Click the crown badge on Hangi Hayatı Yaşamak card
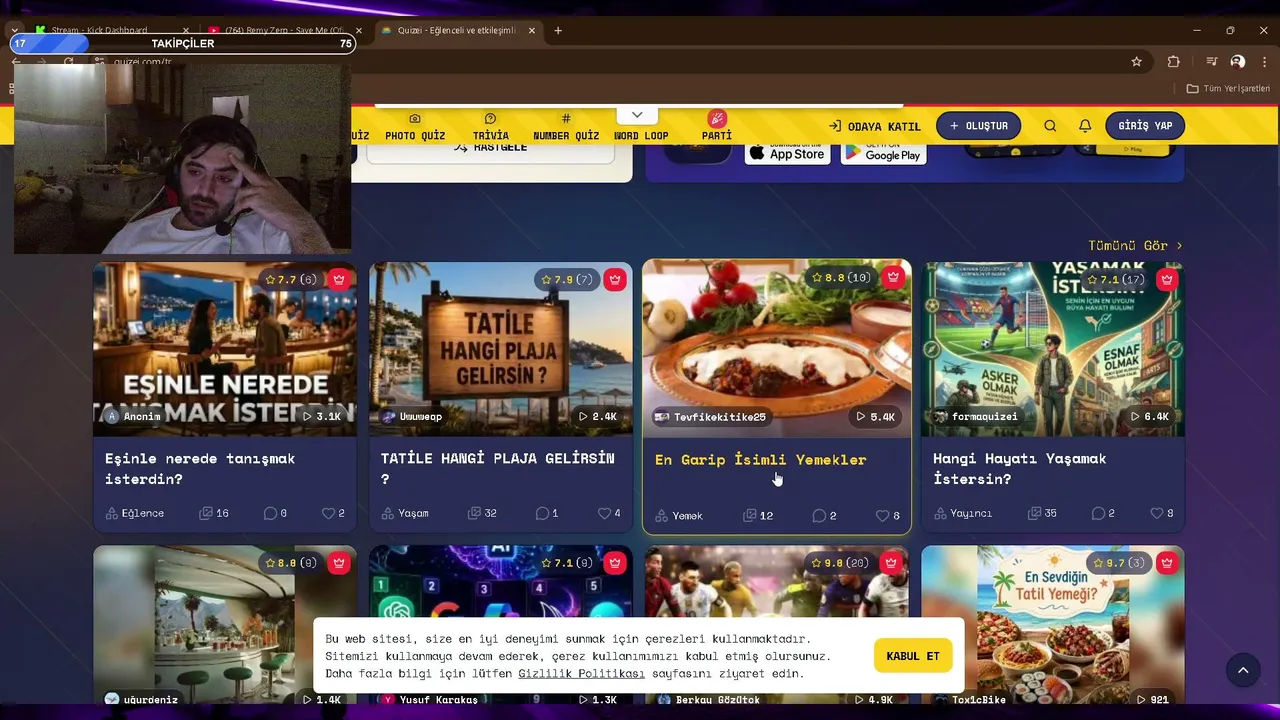Screen dimensions: 1280x720 pyautogui.click(x=1167, y=280)
